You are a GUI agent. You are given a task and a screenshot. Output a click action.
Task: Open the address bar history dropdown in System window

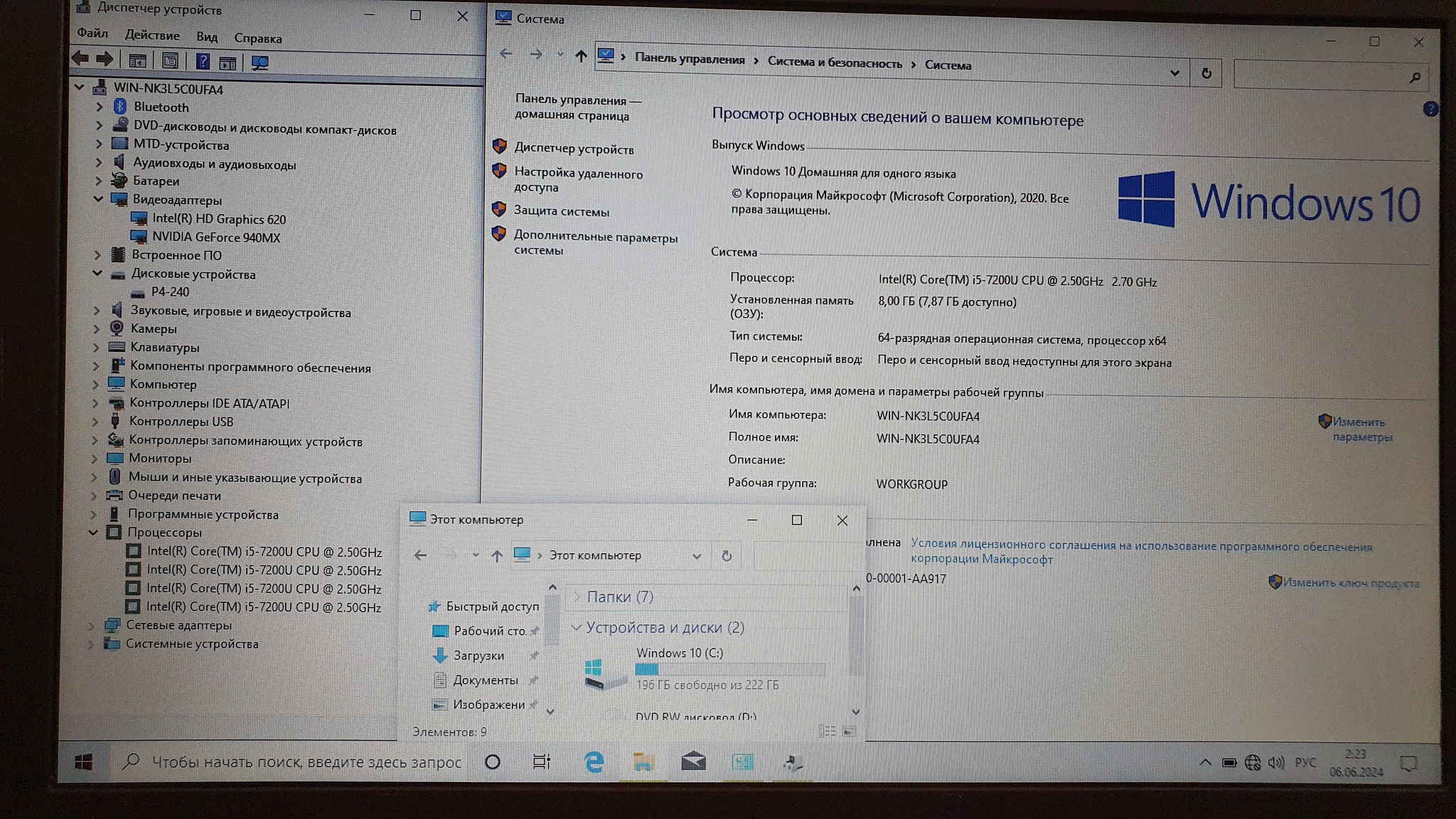(x=1174, y=73)
